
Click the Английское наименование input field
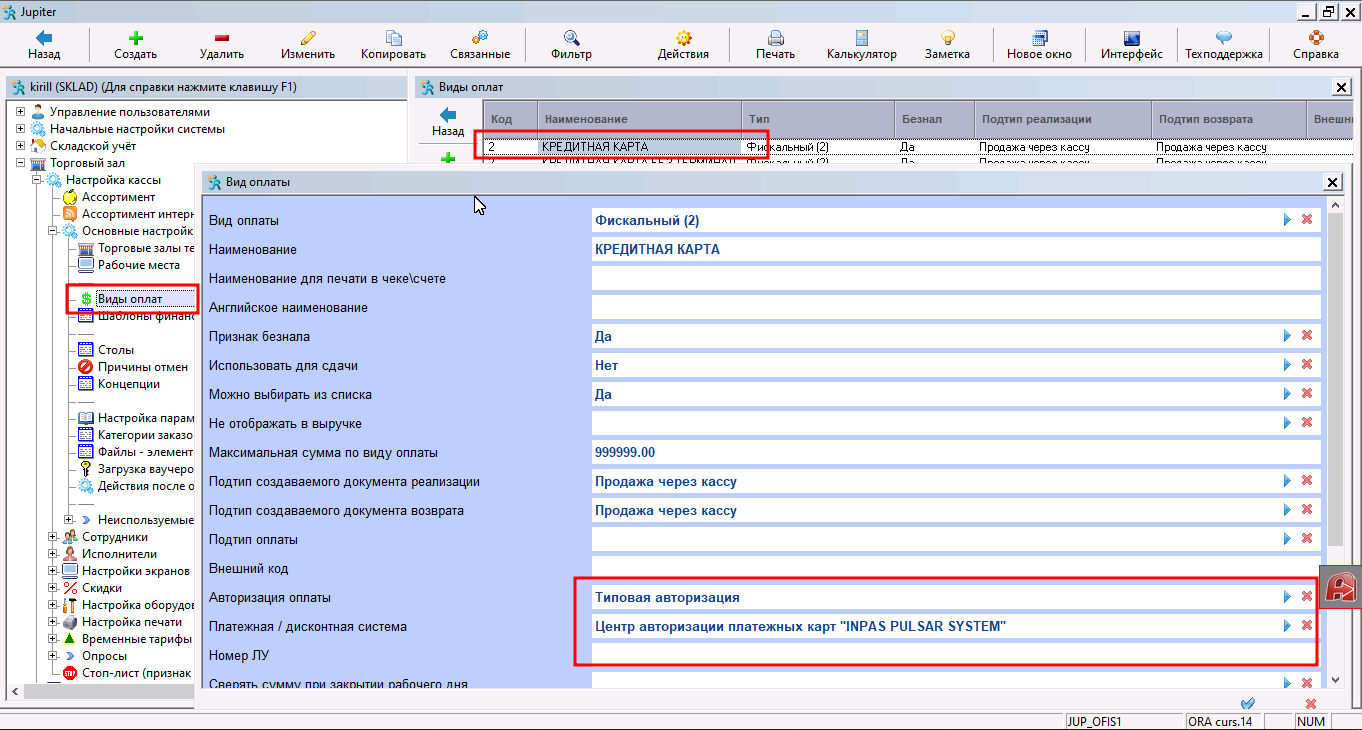point(957,307)
